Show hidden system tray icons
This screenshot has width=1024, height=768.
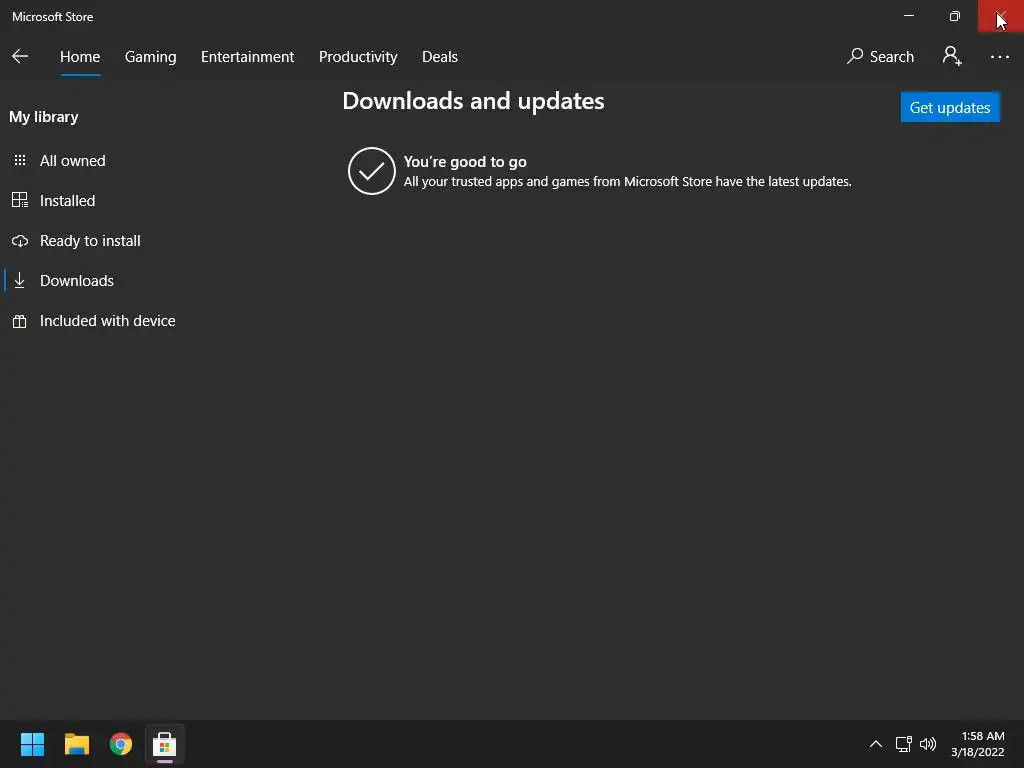[876, 744]
